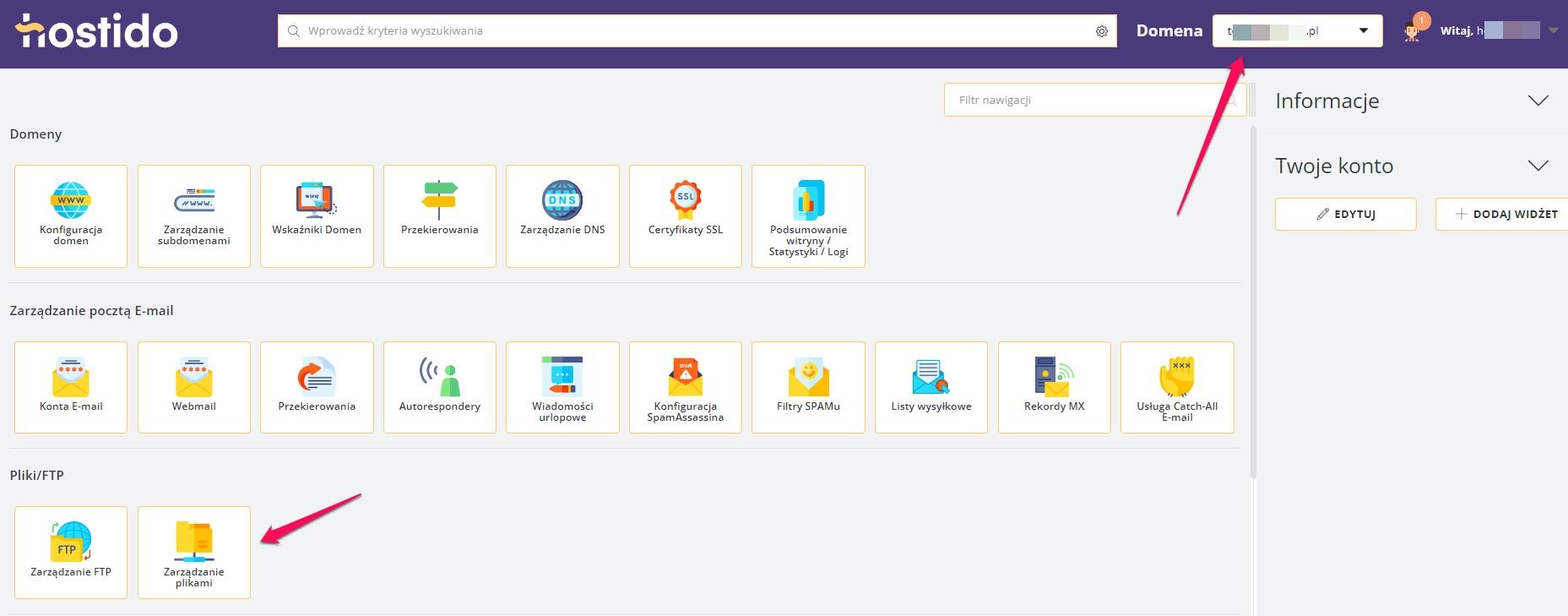This screenshot has height=616, width=1568.
Task: Open Konfiguracja domen tile
Action: coord(71,216)
